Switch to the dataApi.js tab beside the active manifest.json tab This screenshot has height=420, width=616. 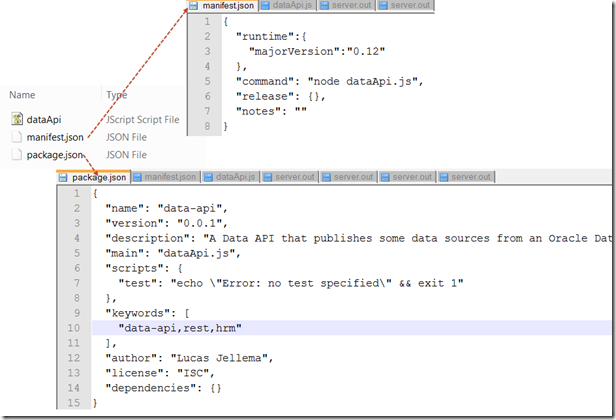coord(288,6)
